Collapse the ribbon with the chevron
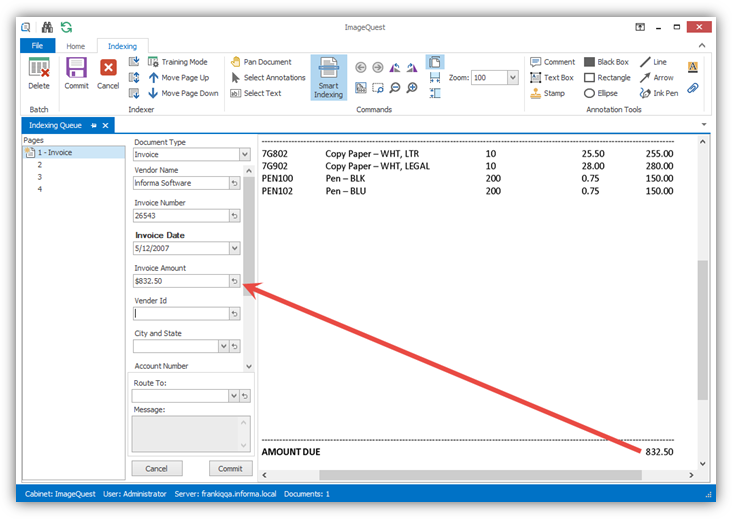This screenshot has width=732, height=519. point(702,45)
